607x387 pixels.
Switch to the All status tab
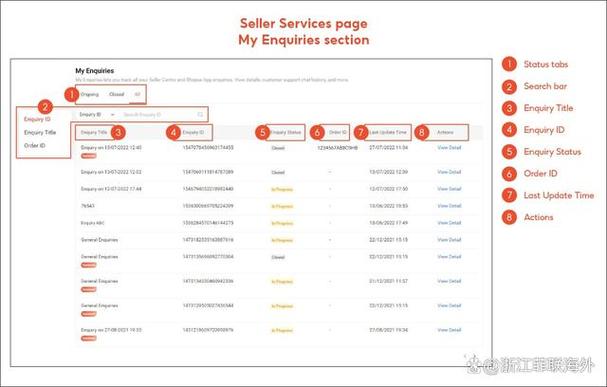tap(137, 94)
